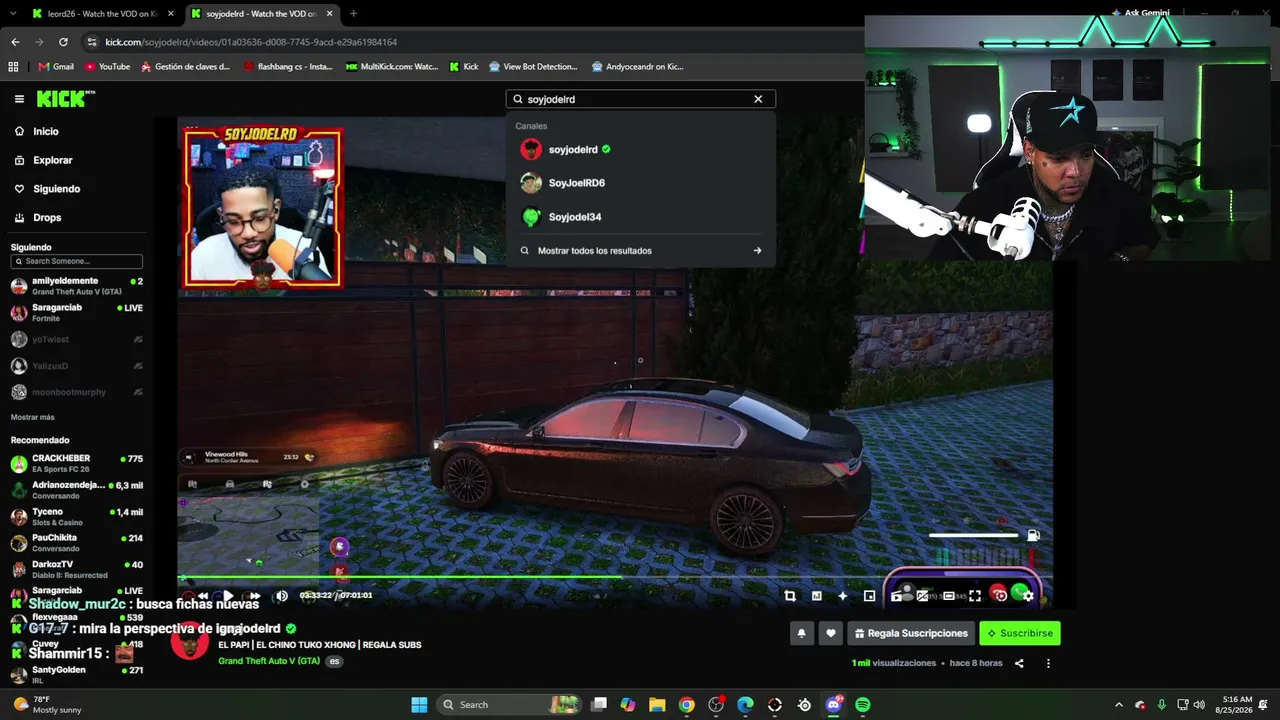Viewport: 1280px width, 720px height.
Task: Open amilyeldemente channel in Siguiendo list
Action: 77,286
